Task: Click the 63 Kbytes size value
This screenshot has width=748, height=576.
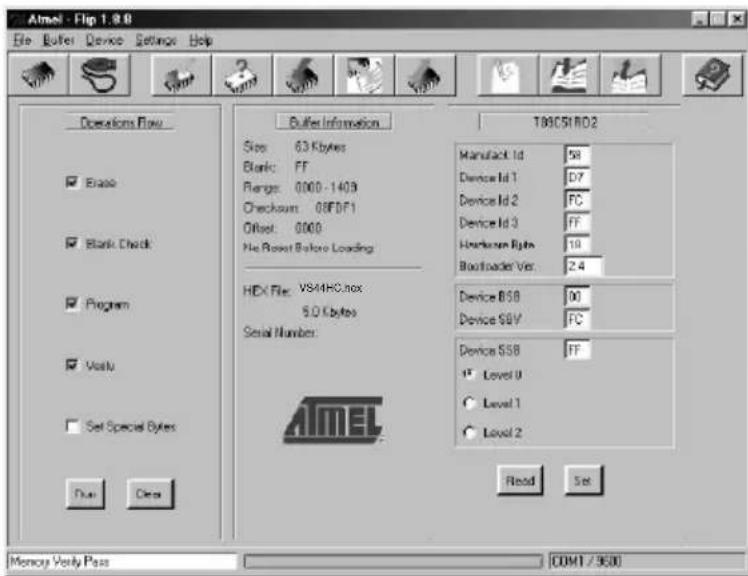Action: (320, 147)
